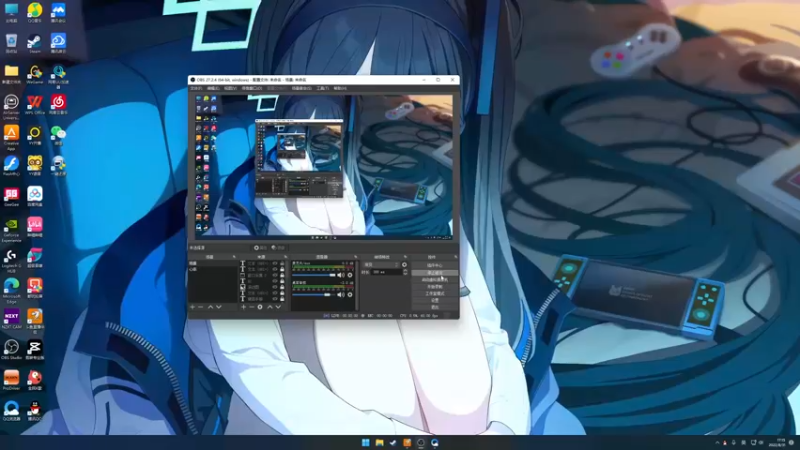Image resolution: width=800 pixels, height=450 pixels.
Task: Toggle the lock on the topmost source
Action: click(x=282, y=263)
